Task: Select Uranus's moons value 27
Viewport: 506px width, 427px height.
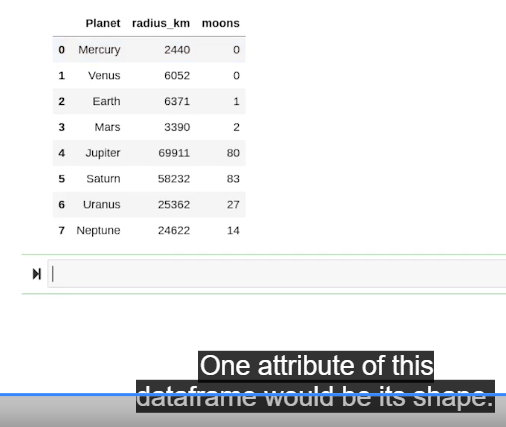Action: point(233,205)
